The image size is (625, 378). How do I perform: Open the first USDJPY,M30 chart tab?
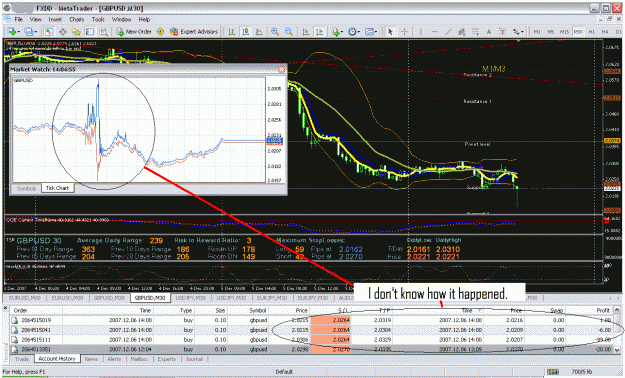tap(192, 298)
